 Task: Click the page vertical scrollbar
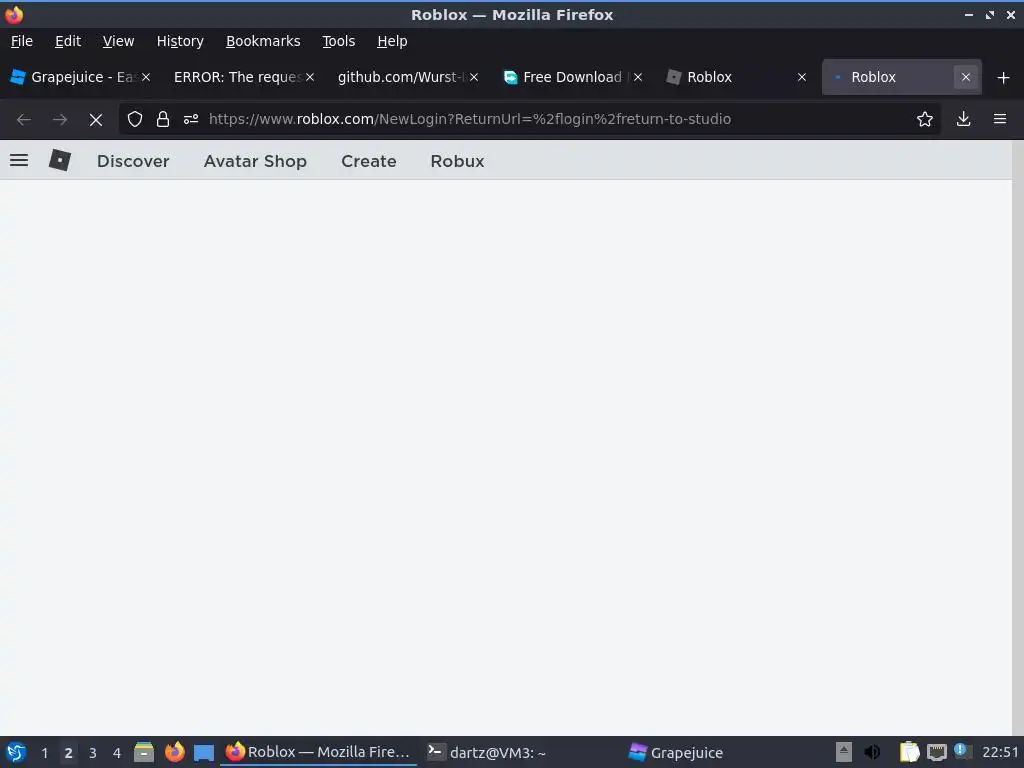click(x=1017, y=438)
